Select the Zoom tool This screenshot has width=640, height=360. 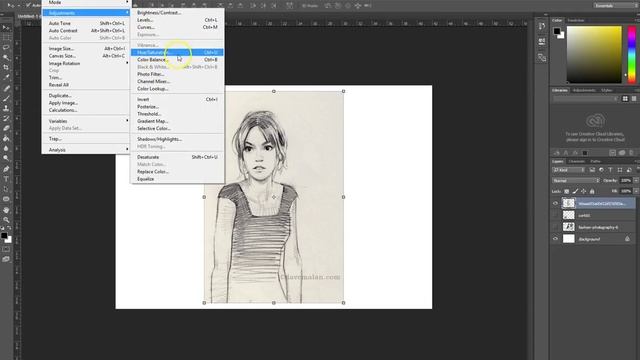6,220
